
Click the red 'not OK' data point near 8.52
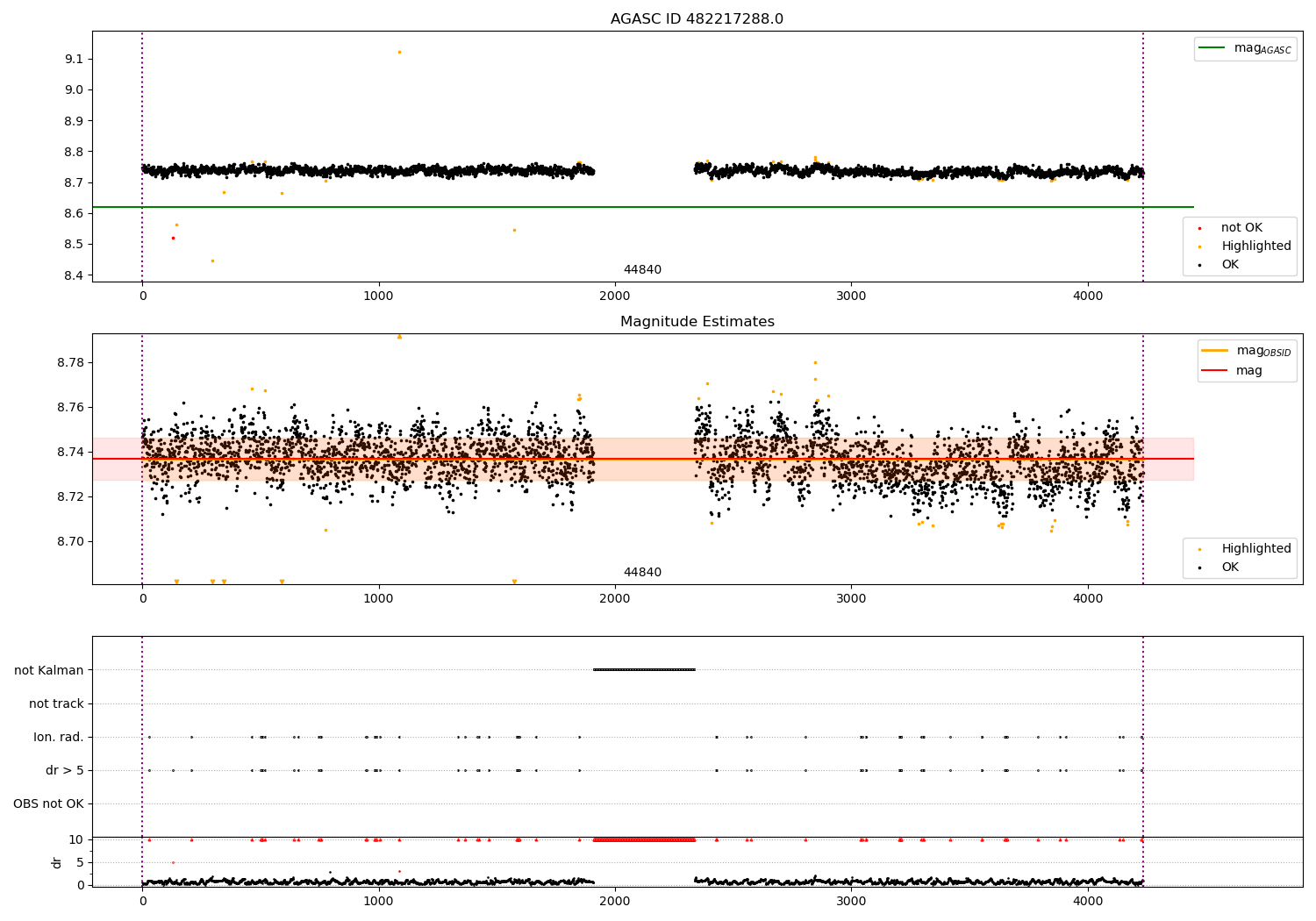(173, 238)
